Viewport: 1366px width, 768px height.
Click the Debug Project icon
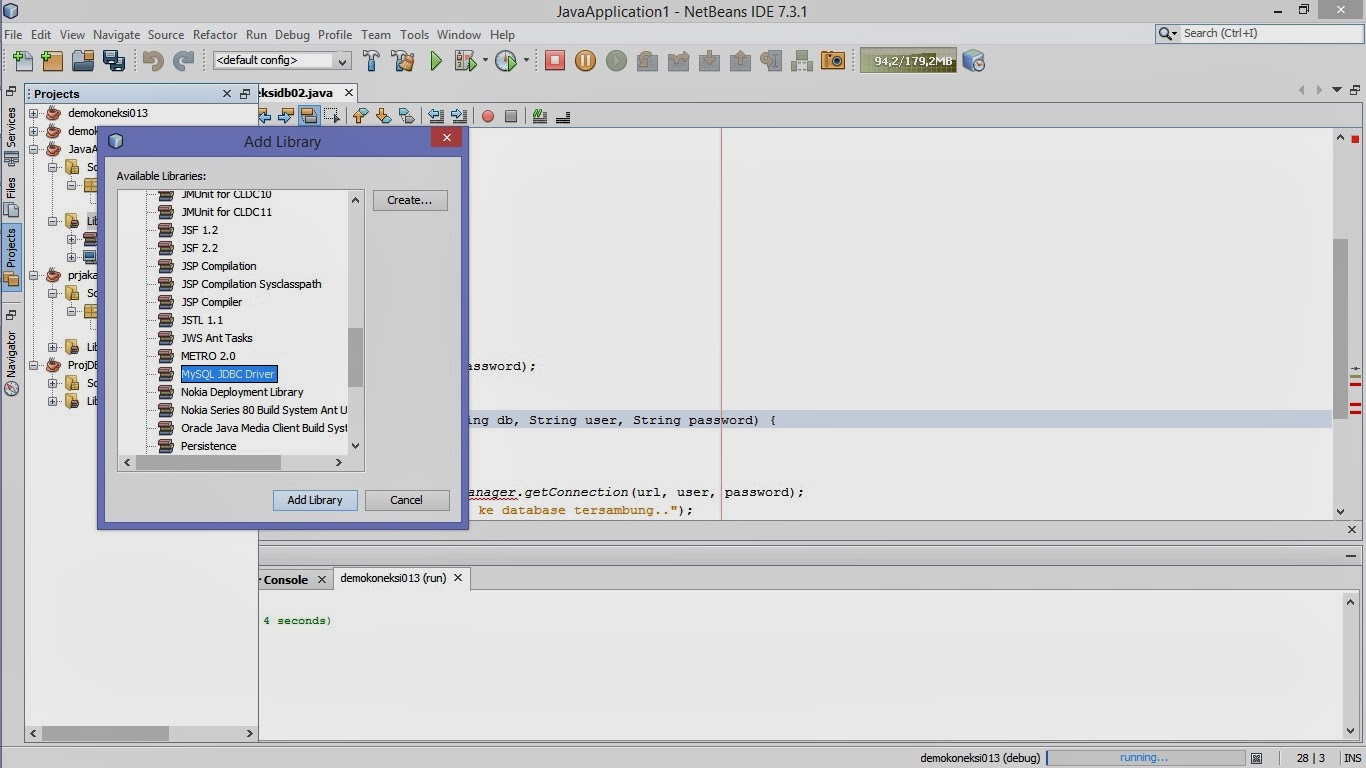[x=465, y=61]
